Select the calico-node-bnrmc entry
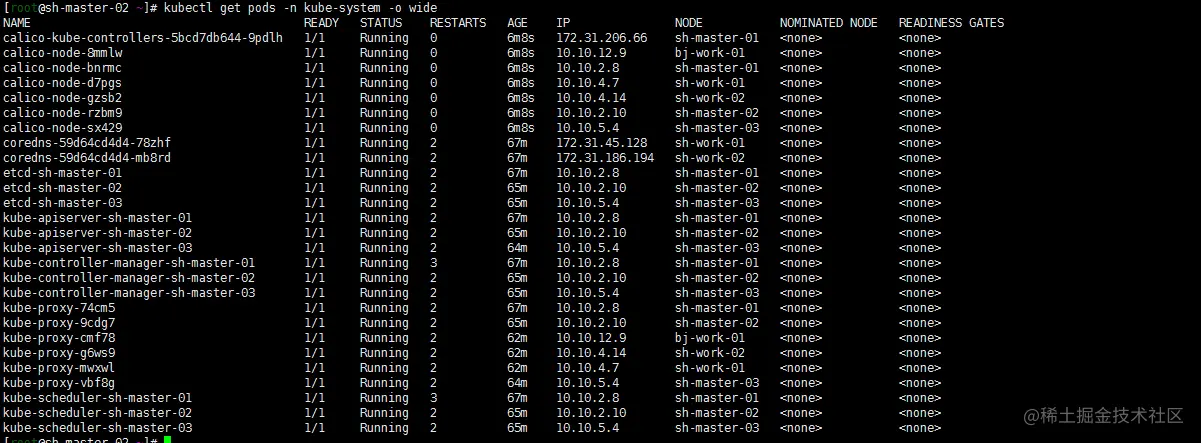Image resolution: width=1201 pixels, height=443 pixels. click(63, 68)
